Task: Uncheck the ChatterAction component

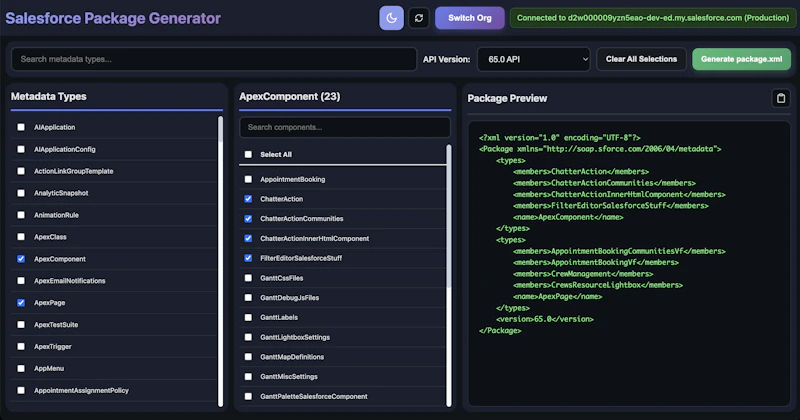Action: pyautogui.click(x=248, y=199)
